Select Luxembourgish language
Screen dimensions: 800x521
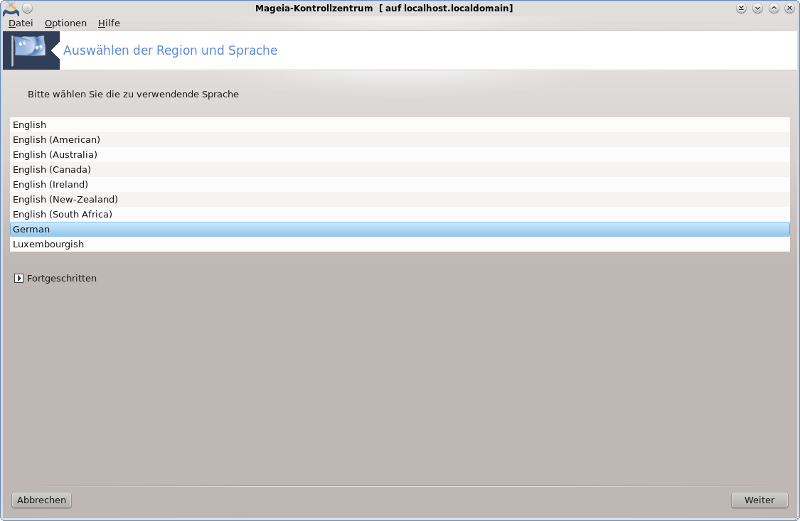(399, 244)
